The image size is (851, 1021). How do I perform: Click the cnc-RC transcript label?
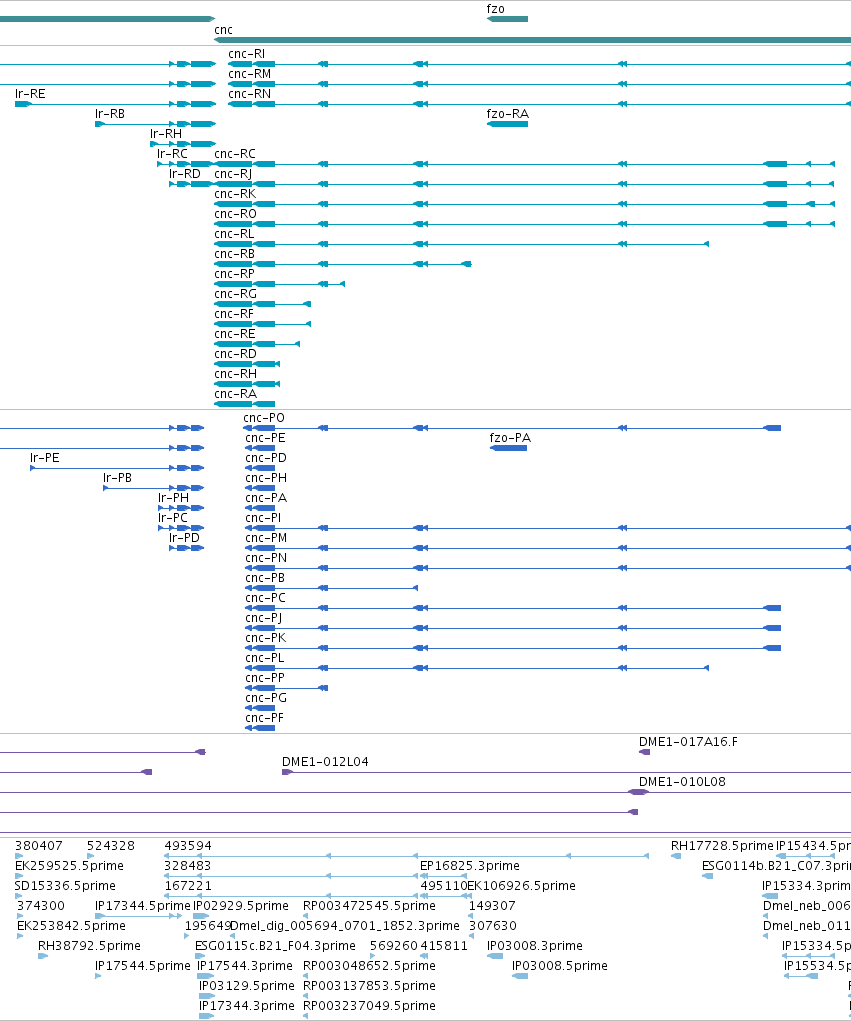(x=235, y=154)
